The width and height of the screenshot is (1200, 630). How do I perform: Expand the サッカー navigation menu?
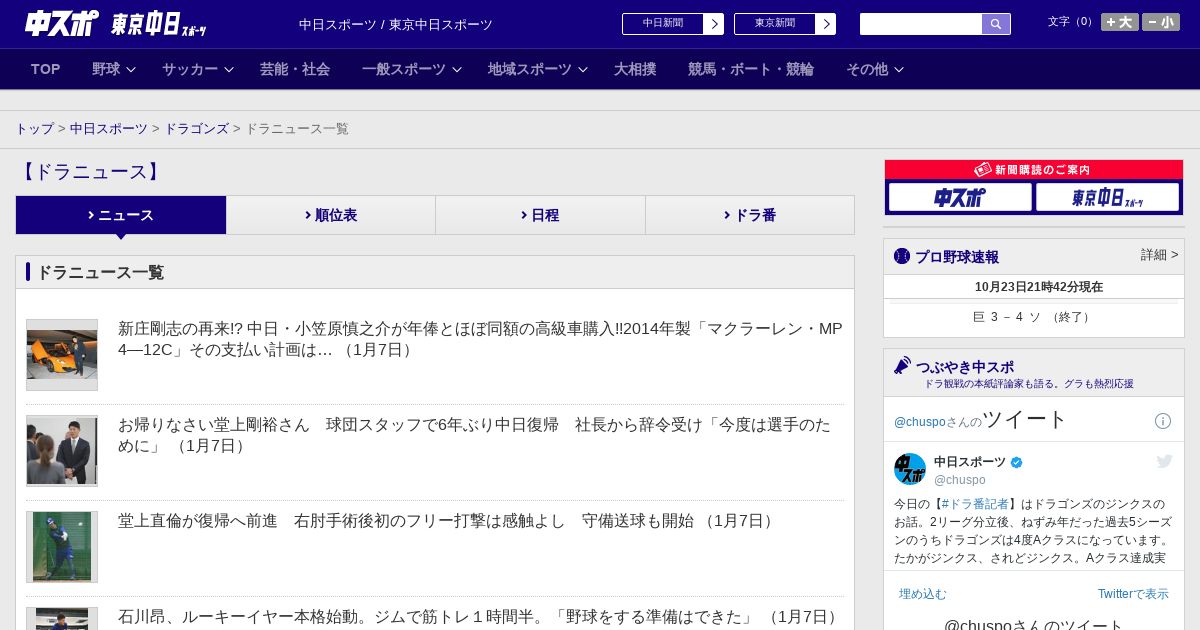[x=198, y=69]
